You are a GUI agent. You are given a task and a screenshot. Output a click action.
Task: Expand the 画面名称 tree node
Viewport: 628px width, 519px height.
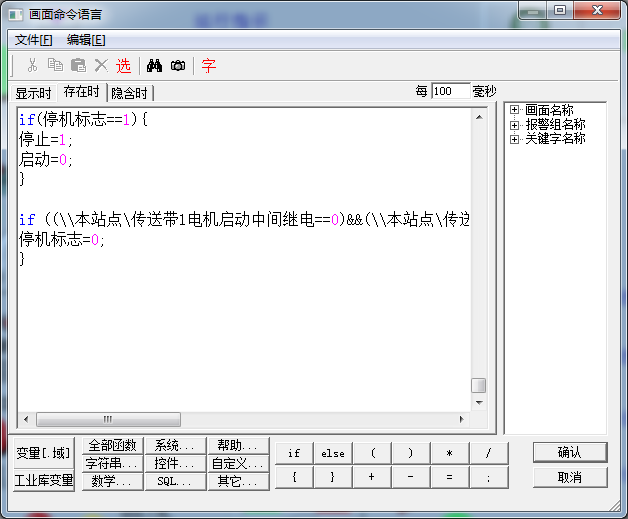pos(514,109)
